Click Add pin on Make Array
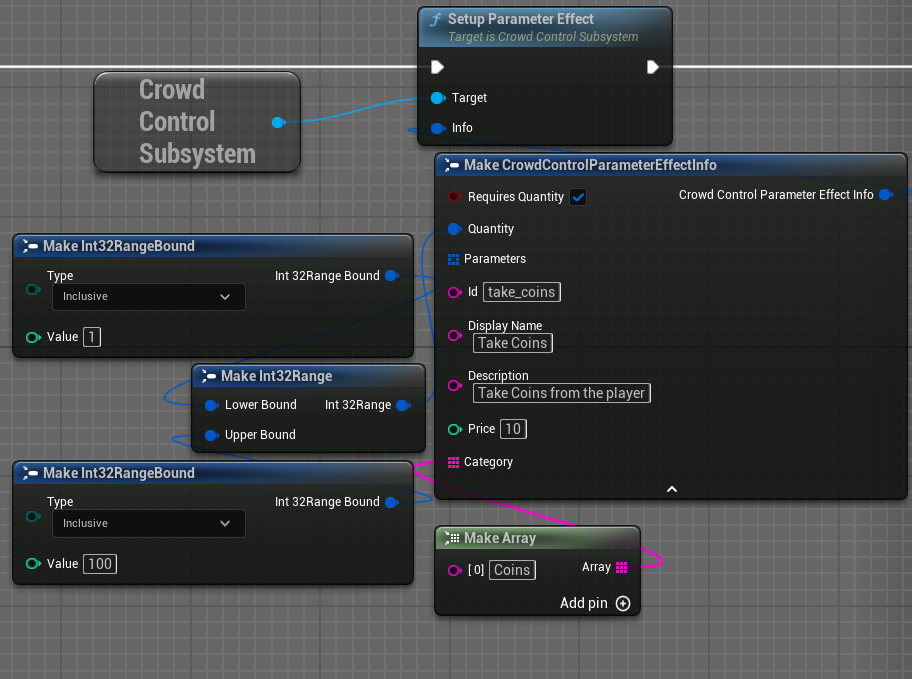Viewport: 912px width, 679px height. click(x=595, y=603)
